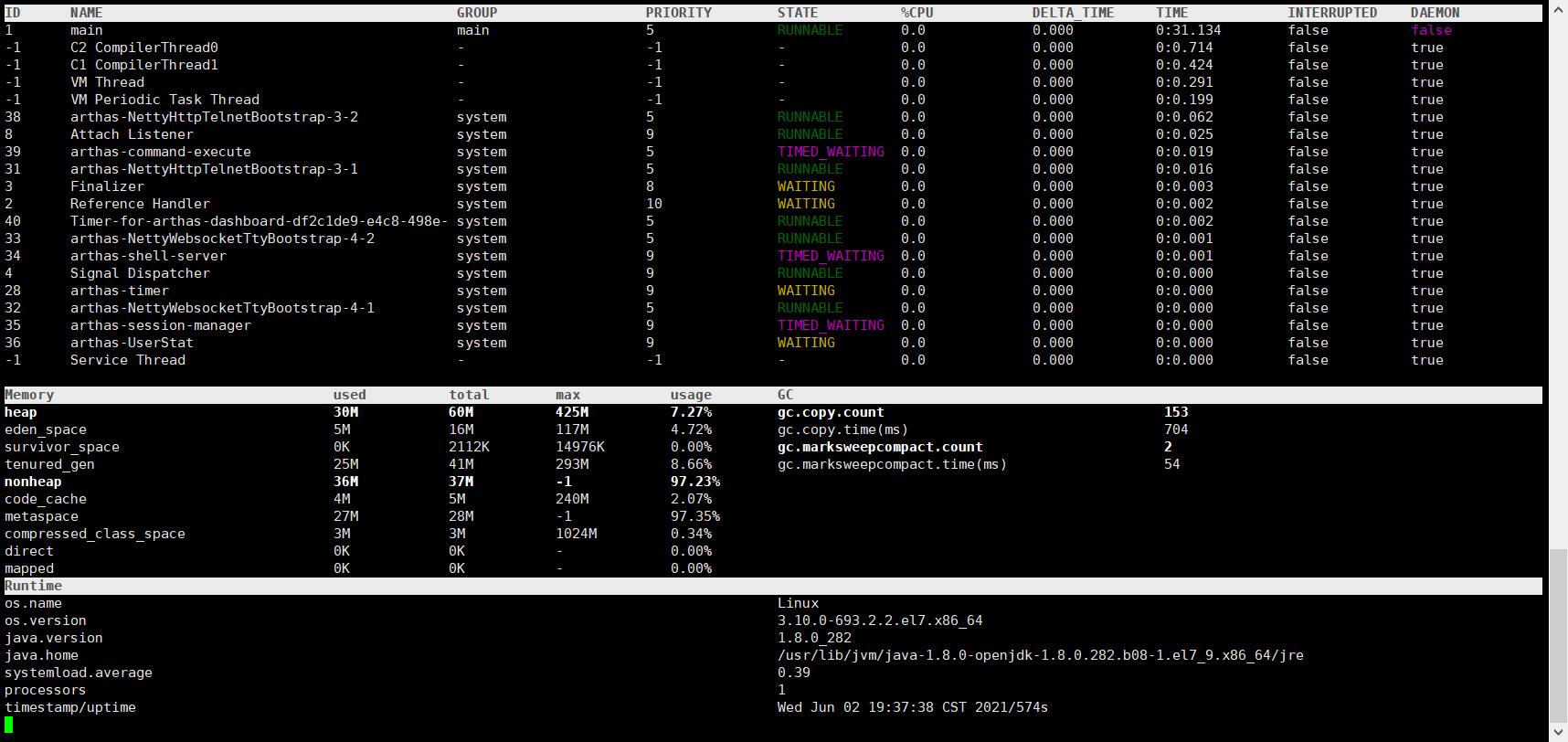Image resolution: width=1568 pixels, height=742 pixels.
Task: Click the DELTA_TIME column header
Action: [1074, 13]
